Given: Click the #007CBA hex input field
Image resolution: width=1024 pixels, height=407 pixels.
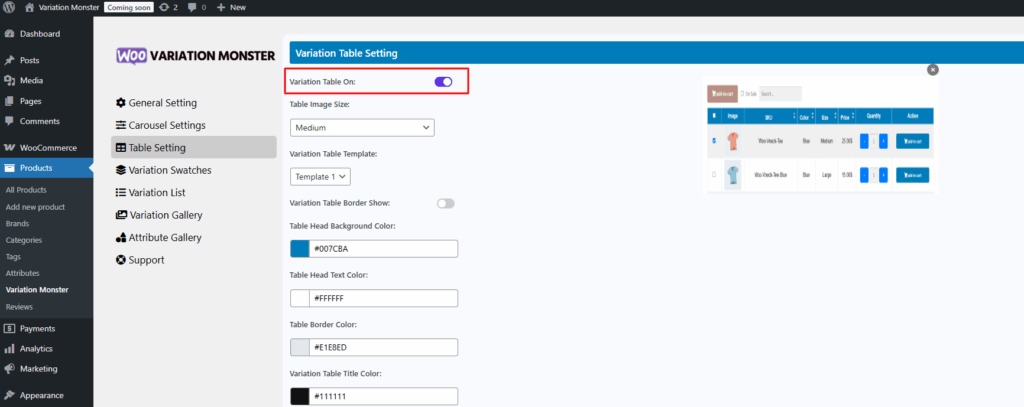Looking at the screenshot, I should (x=383, y=249).
